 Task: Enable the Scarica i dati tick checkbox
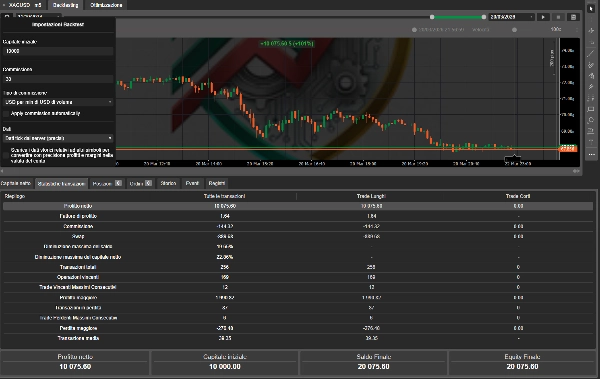6,155
